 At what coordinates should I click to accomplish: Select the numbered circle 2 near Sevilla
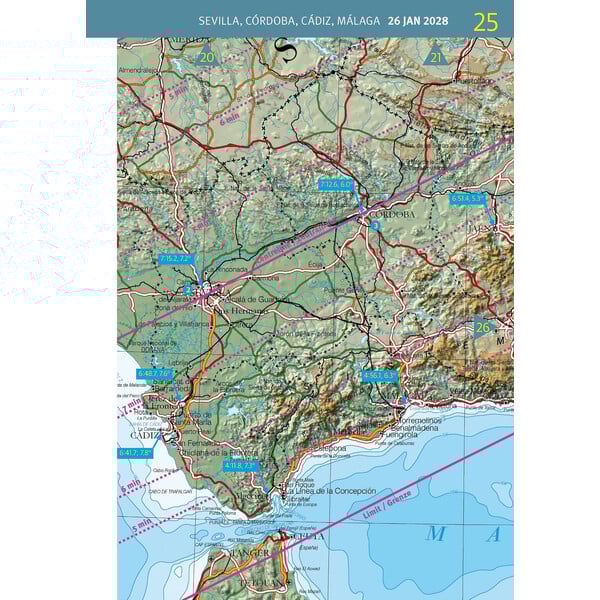[x=188, y=290]
